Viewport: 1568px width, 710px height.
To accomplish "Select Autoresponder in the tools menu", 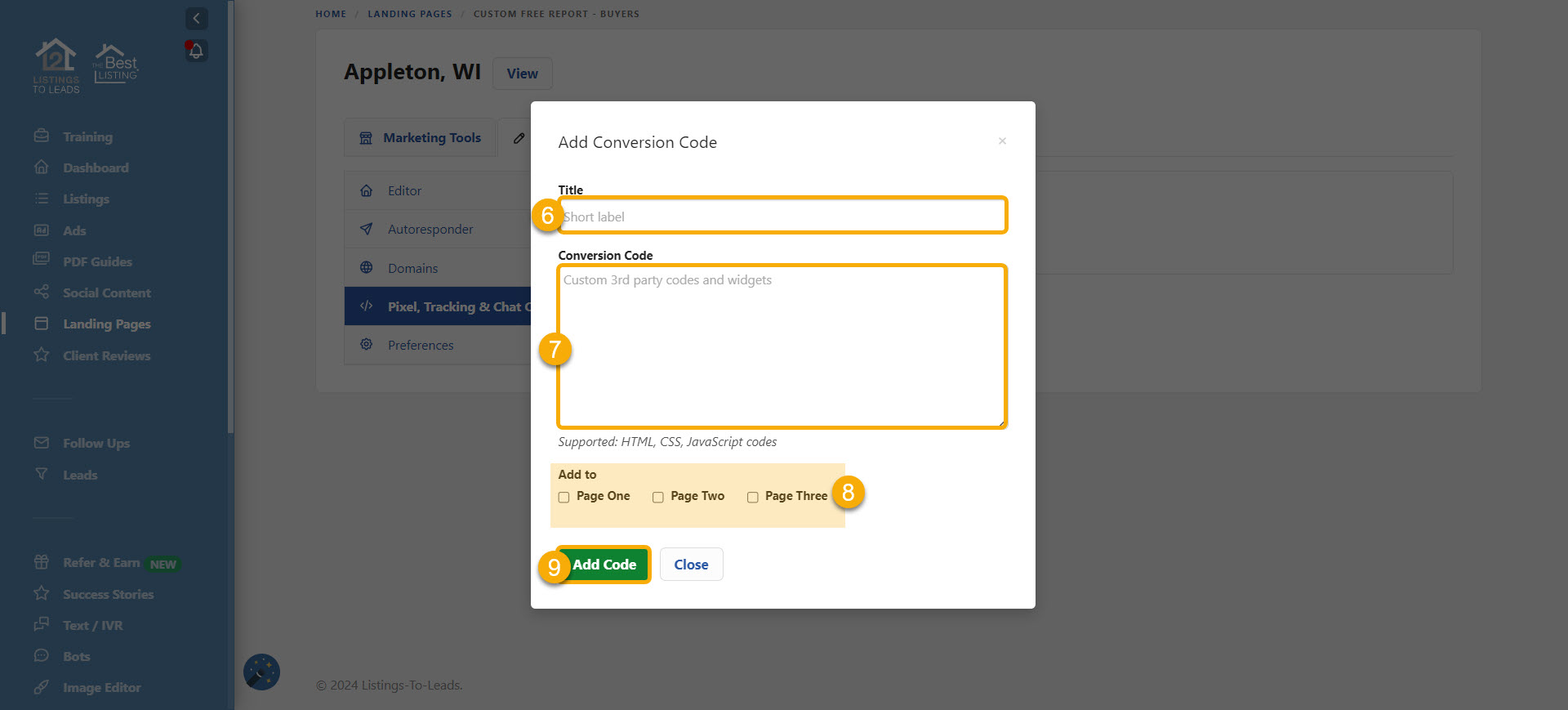I will 430,230.
